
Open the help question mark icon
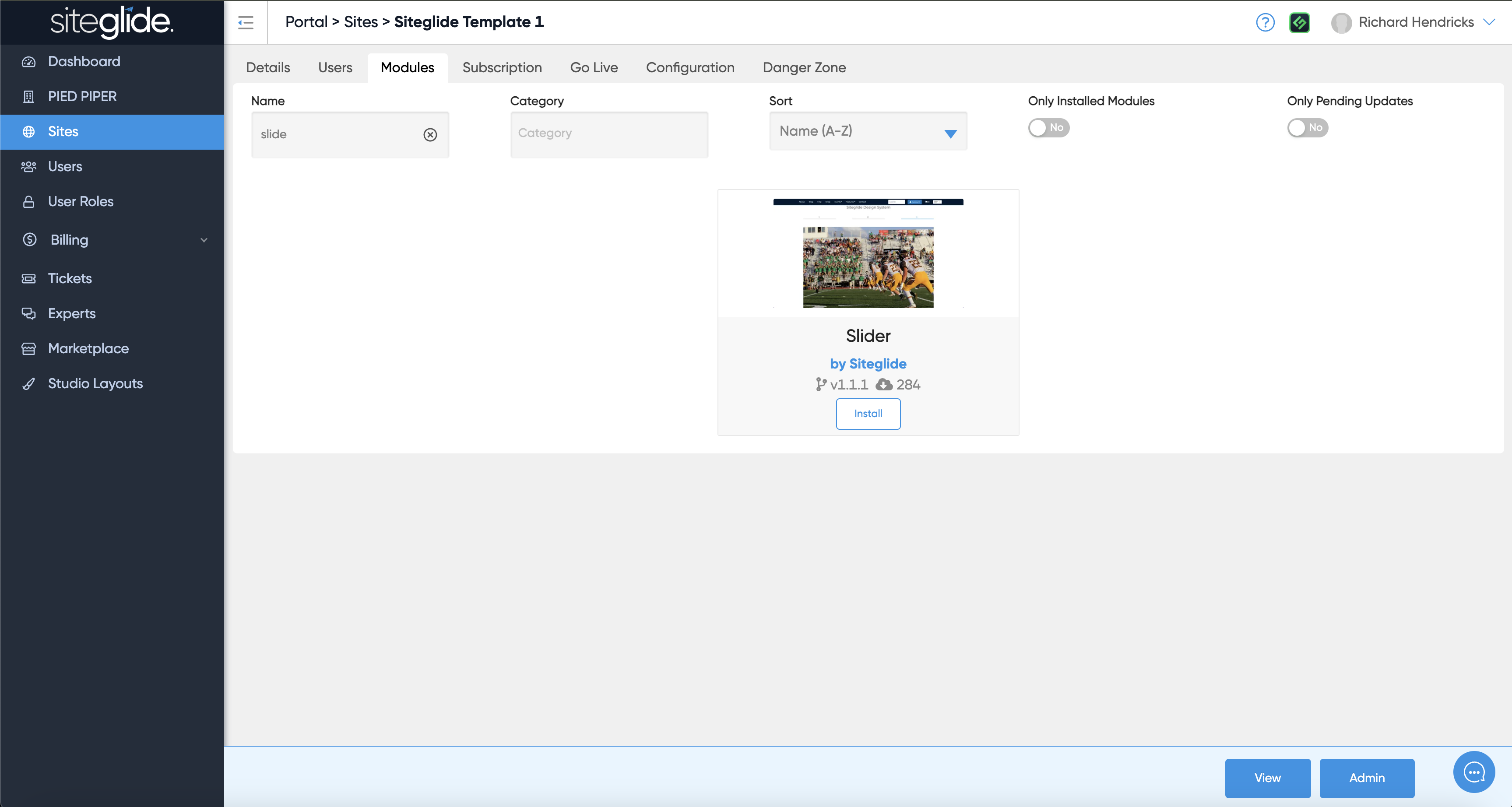pos(1265,22)
